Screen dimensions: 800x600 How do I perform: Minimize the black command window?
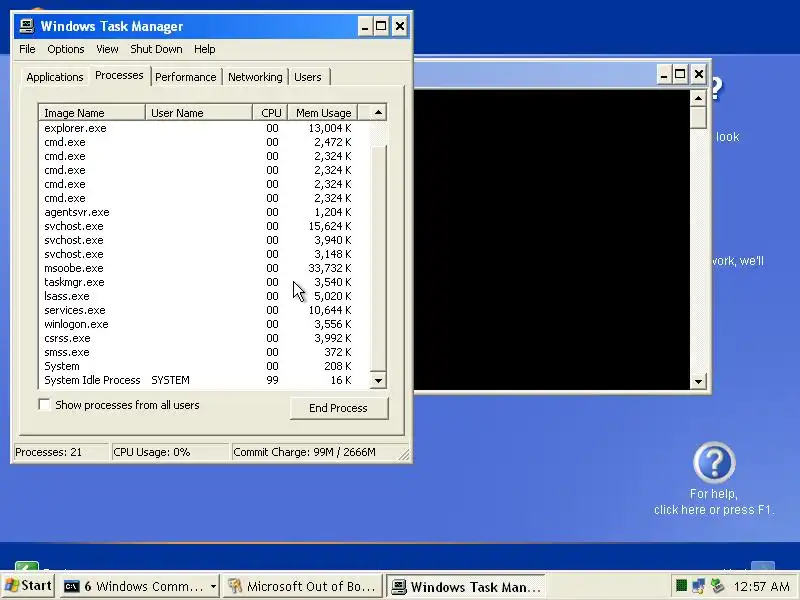click(x=663, y=75)
